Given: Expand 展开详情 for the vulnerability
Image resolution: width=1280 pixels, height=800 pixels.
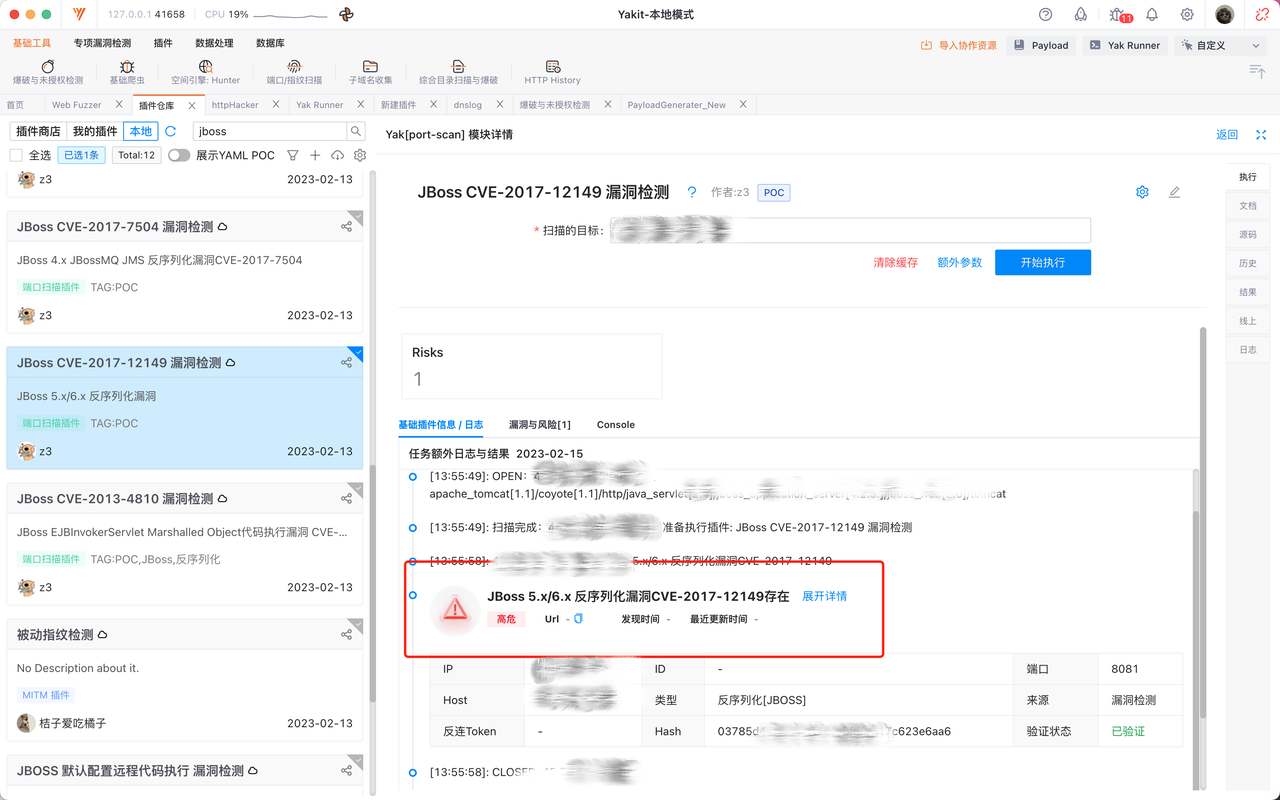Looking at the screenshot, I should 825,596.
